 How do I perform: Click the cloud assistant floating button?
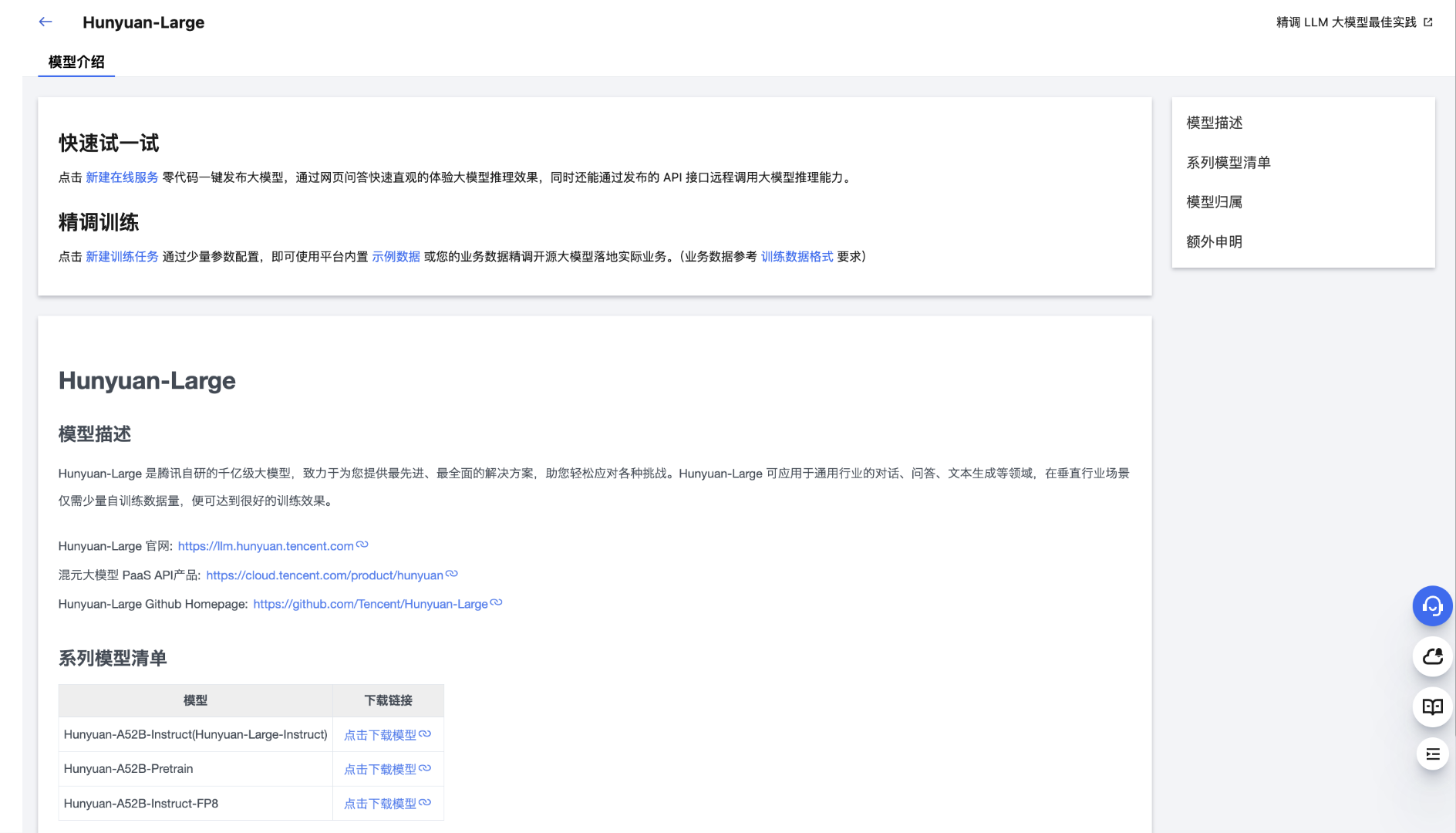(1432, 656)
